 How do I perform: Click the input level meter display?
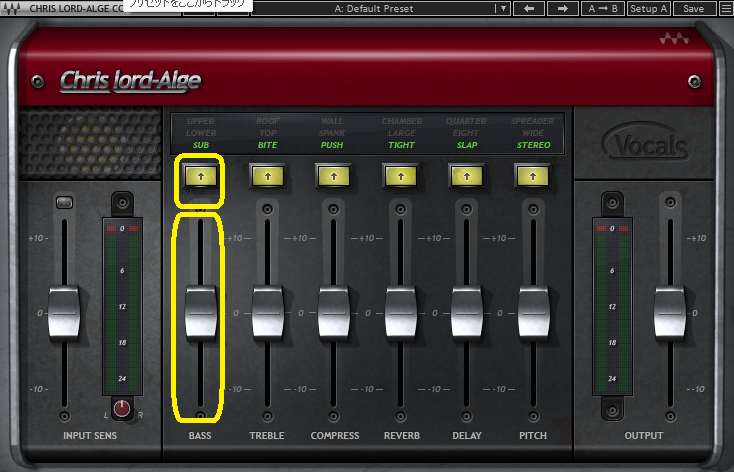pyautogui.click(x=122, y=308)
